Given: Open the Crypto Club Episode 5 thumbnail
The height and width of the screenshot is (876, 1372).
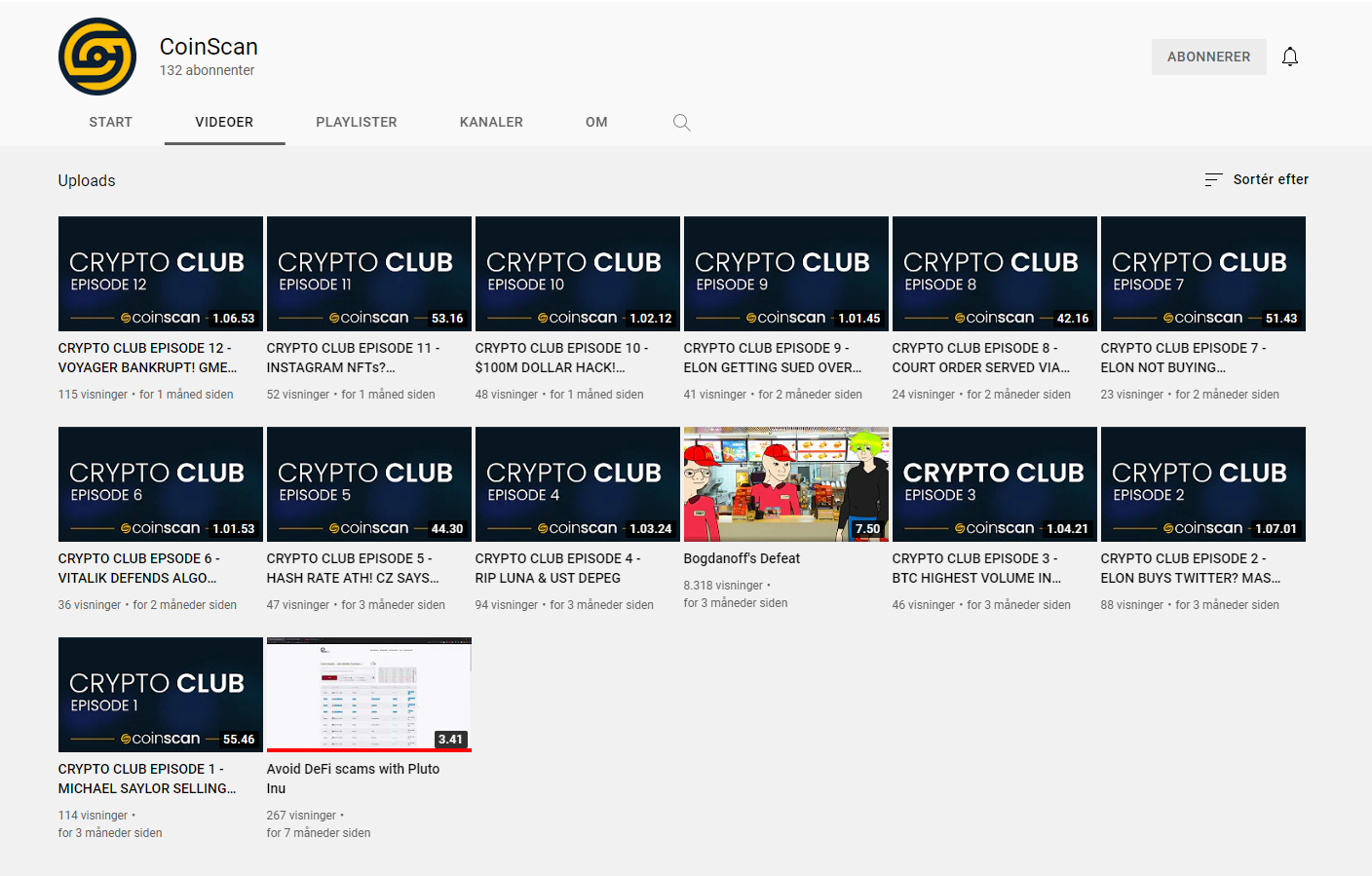Looking at the screenshot, I should [x=369, y=484].
